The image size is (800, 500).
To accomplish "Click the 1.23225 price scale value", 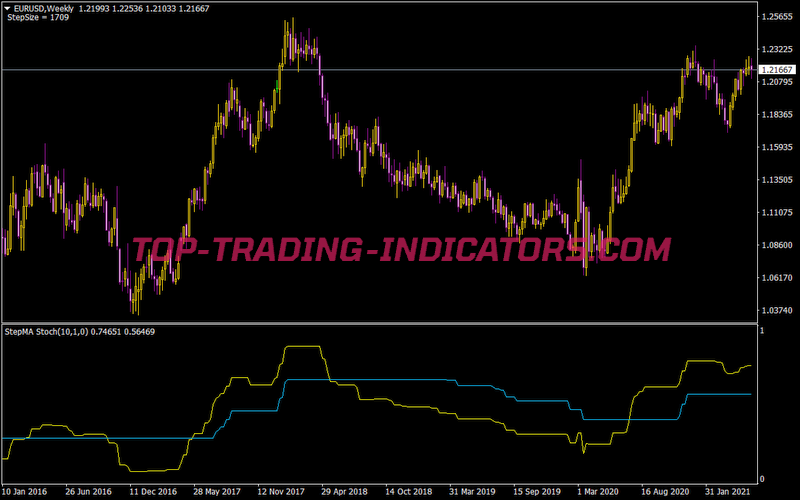I will (x=777, y=49).
